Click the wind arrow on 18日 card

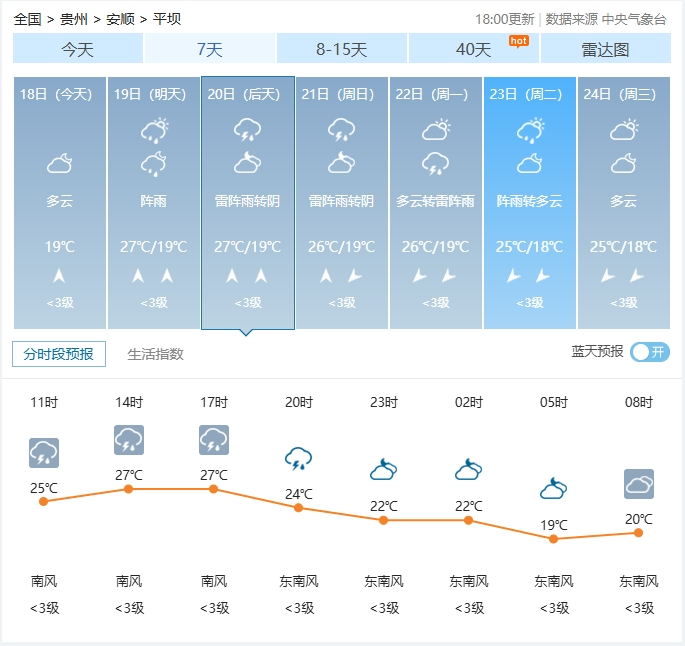60,276
